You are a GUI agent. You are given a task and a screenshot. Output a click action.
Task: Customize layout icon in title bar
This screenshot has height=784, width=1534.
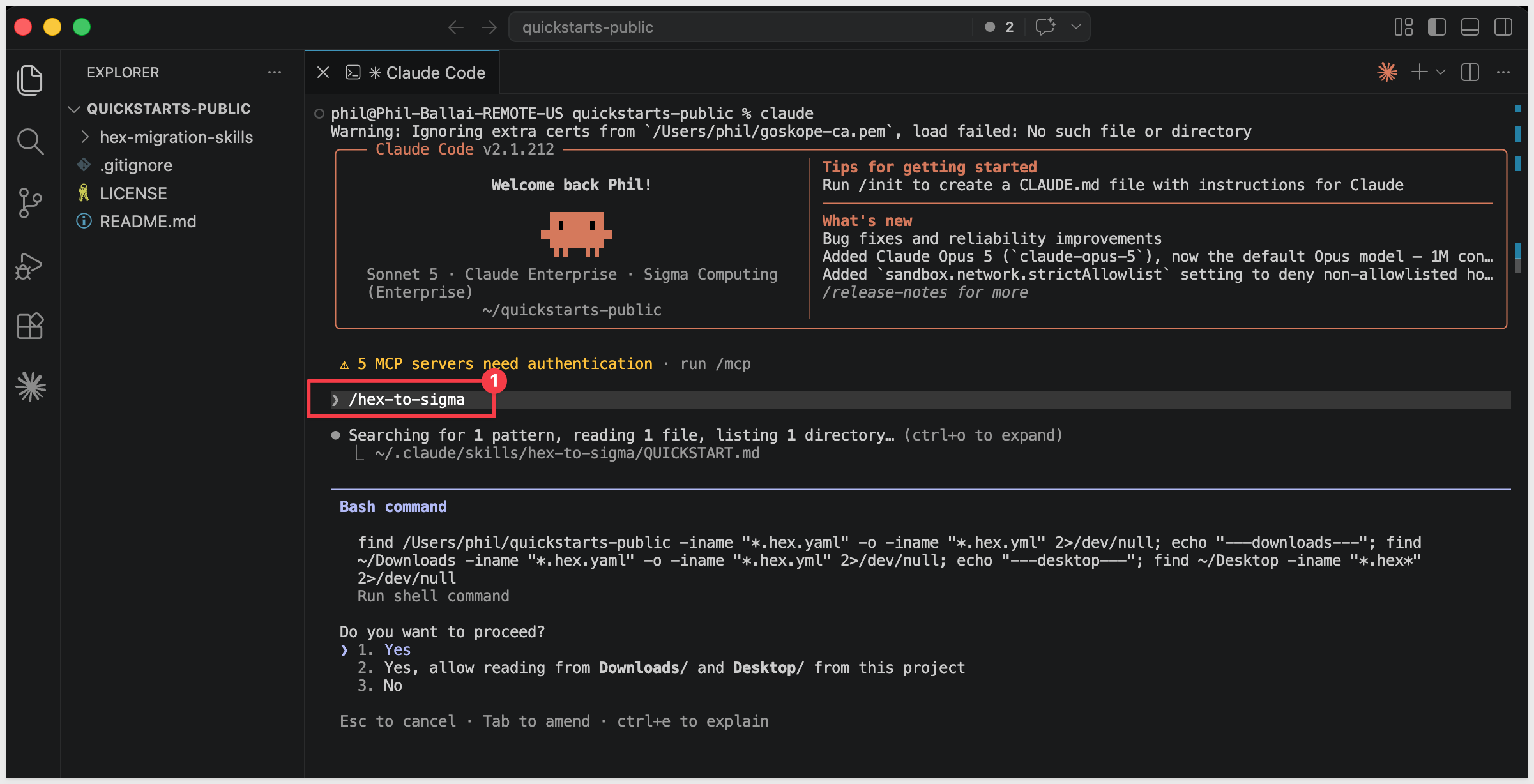[1403, 27]
